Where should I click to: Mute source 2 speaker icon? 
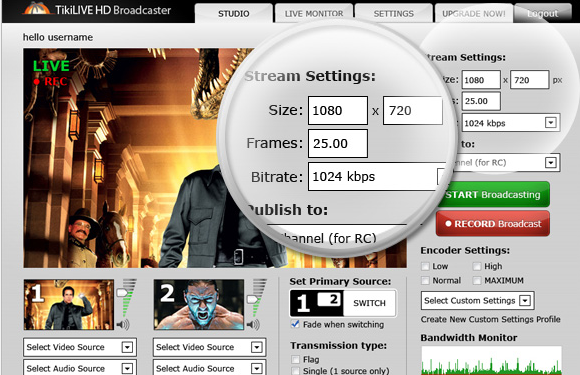coord(253,325)
